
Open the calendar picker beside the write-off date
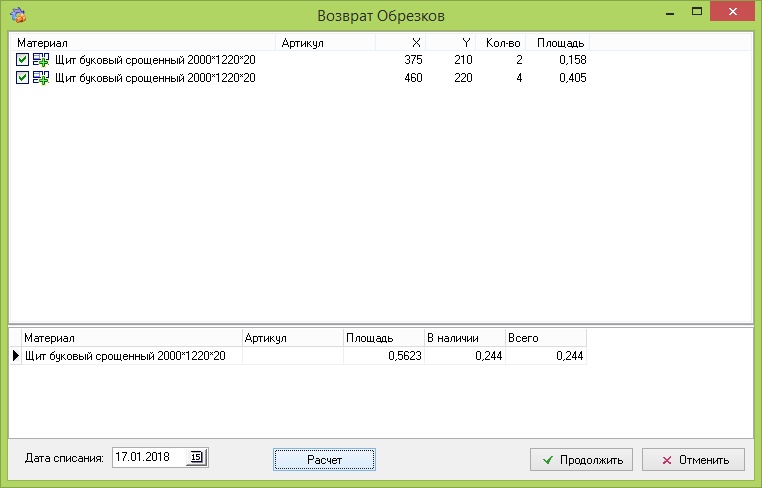[196, 457]
